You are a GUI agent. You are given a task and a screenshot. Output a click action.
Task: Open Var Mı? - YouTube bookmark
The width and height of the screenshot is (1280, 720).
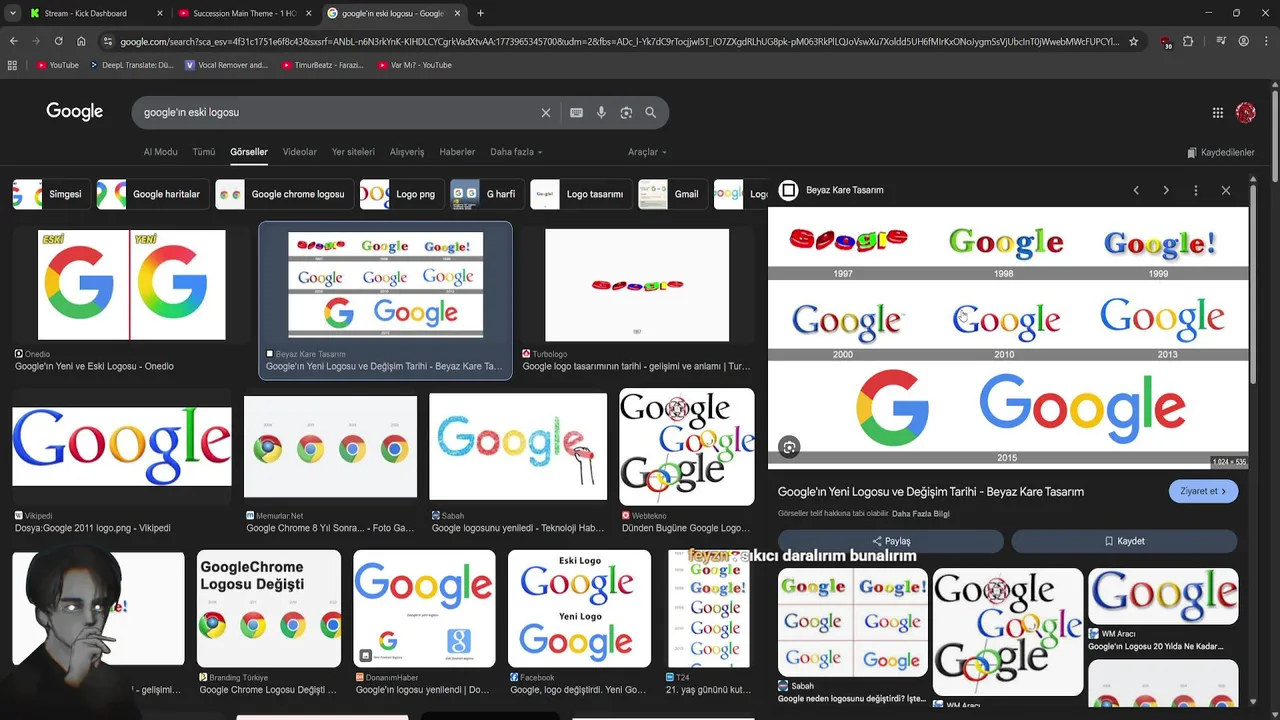pyautogui.click(x=415, y=65)
